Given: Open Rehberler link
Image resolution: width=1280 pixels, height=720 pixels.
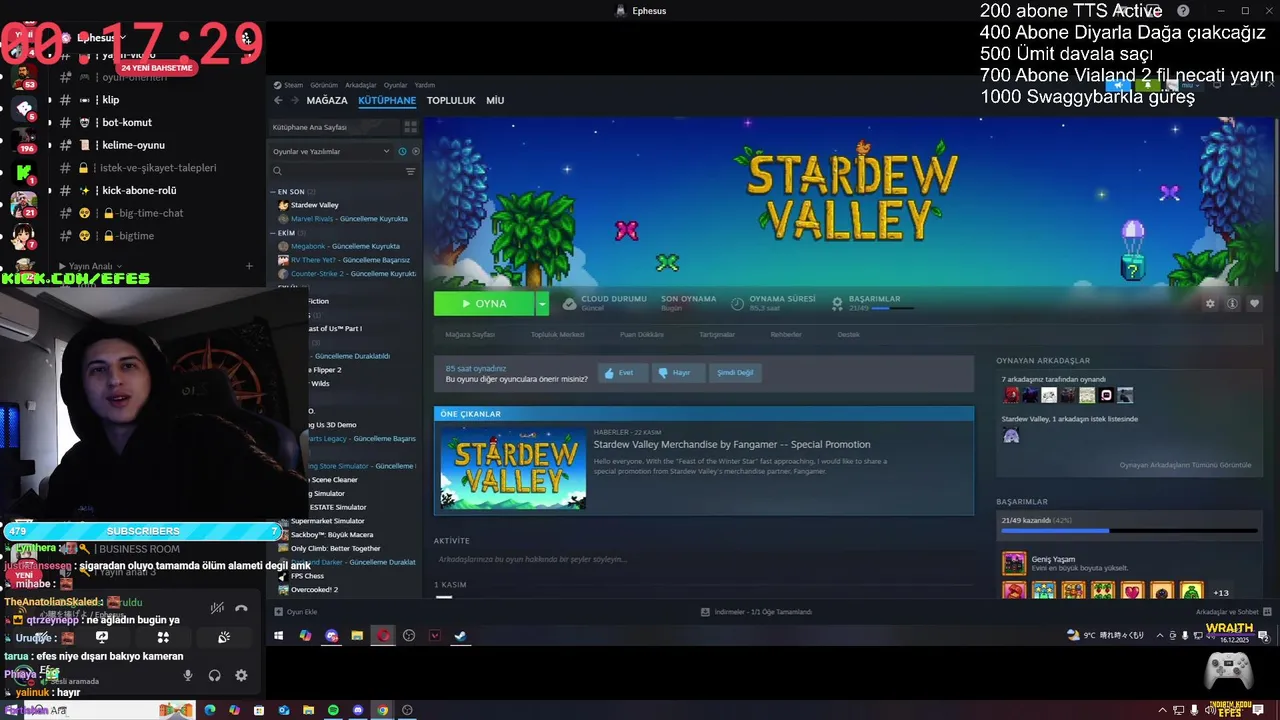Looking at the screenshot, I should pos(786,334).
